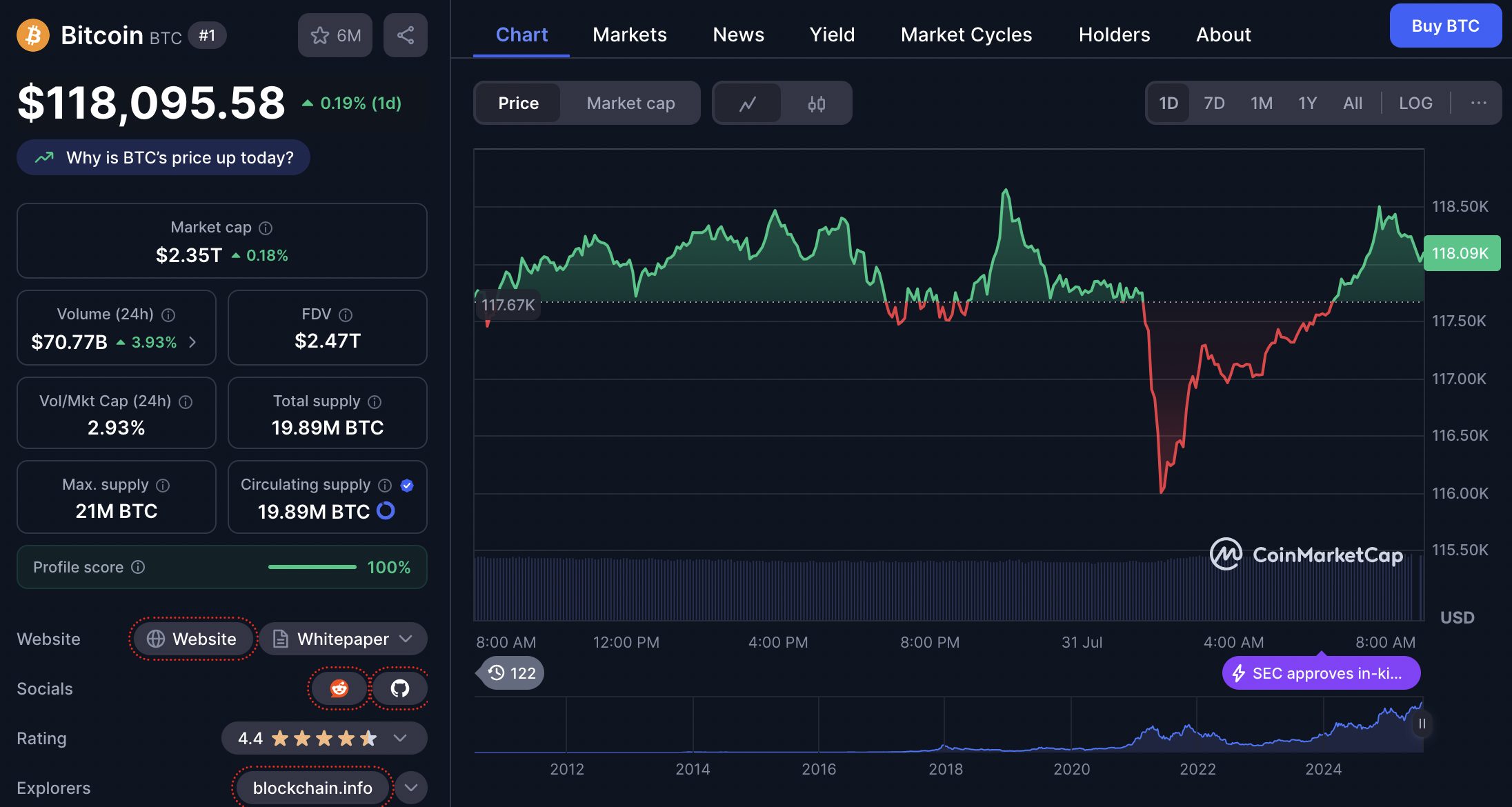1512x807 pixels.
Task: Set chart range to 1D
Action: (1168, 103)
